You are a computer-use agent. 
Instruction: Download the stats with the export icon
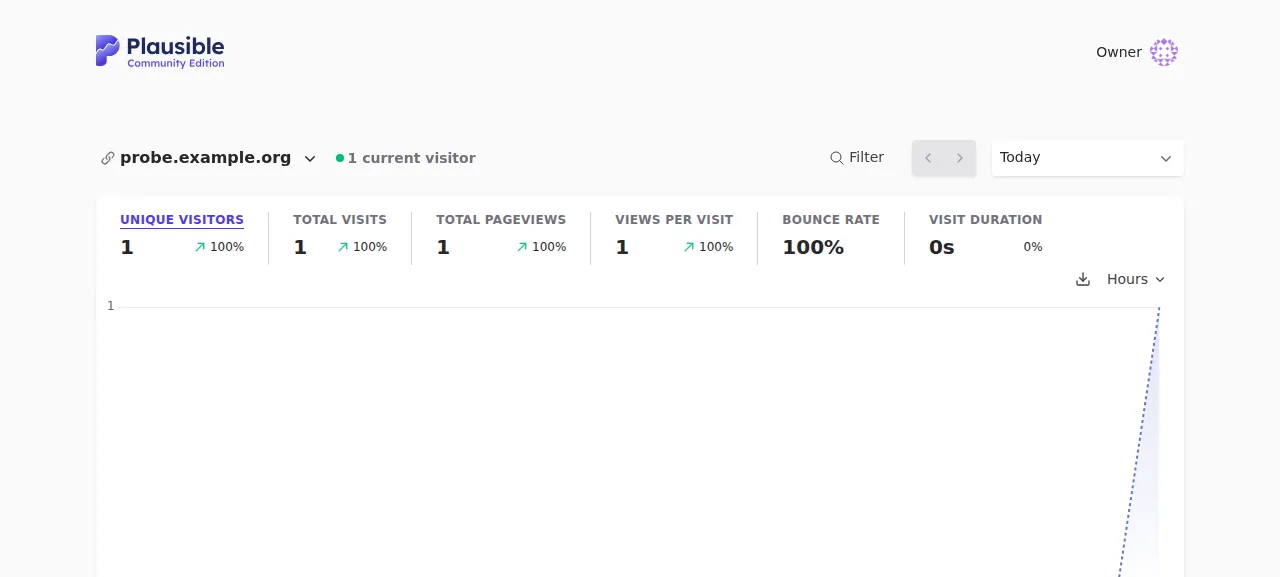pyautogui.click(x=1083, y=280)
